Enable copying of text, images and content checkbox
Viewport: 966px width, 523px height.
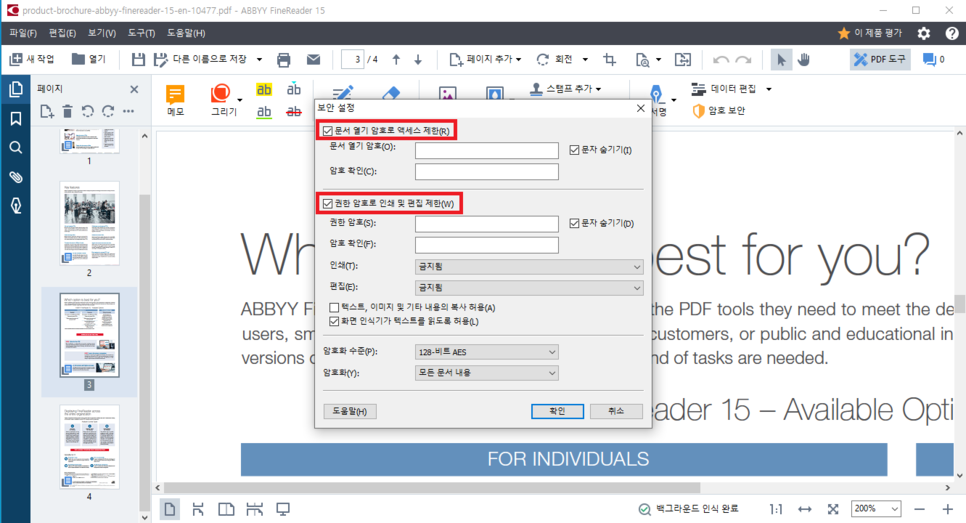point(334,307)
